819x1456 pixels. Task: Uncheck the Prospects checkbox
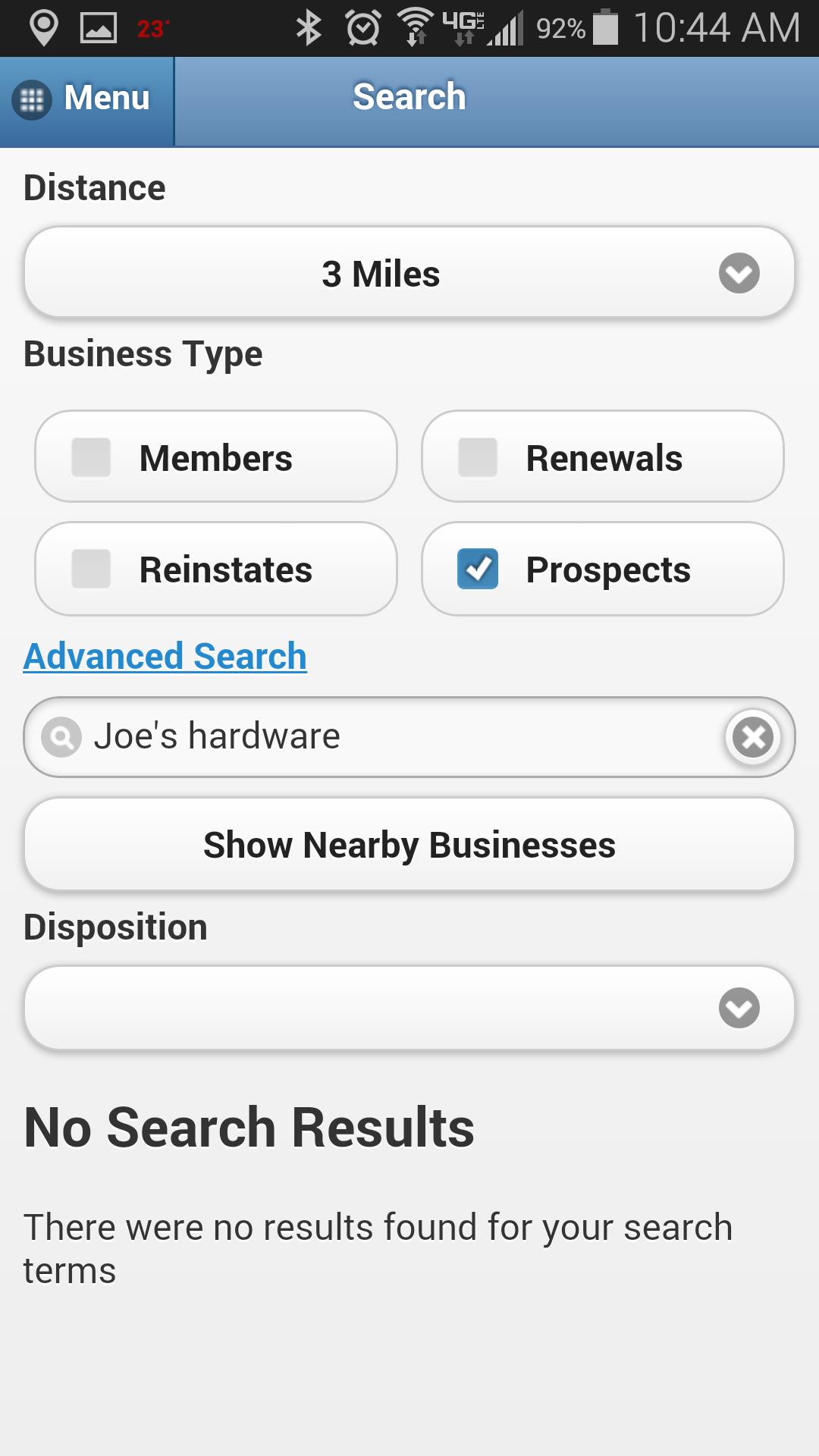(x=478, y=569)
